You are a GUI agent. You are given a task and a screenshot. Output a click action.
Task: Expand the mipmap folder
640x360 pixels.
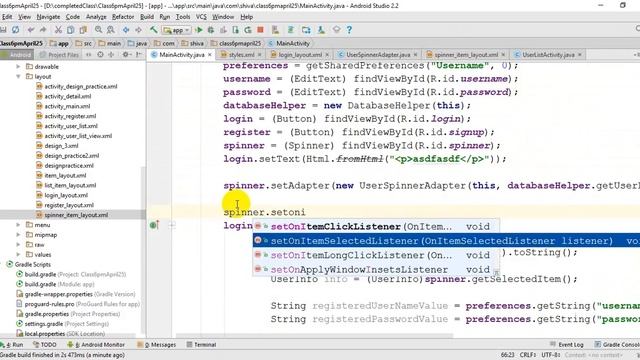click(x=18, y=235)
